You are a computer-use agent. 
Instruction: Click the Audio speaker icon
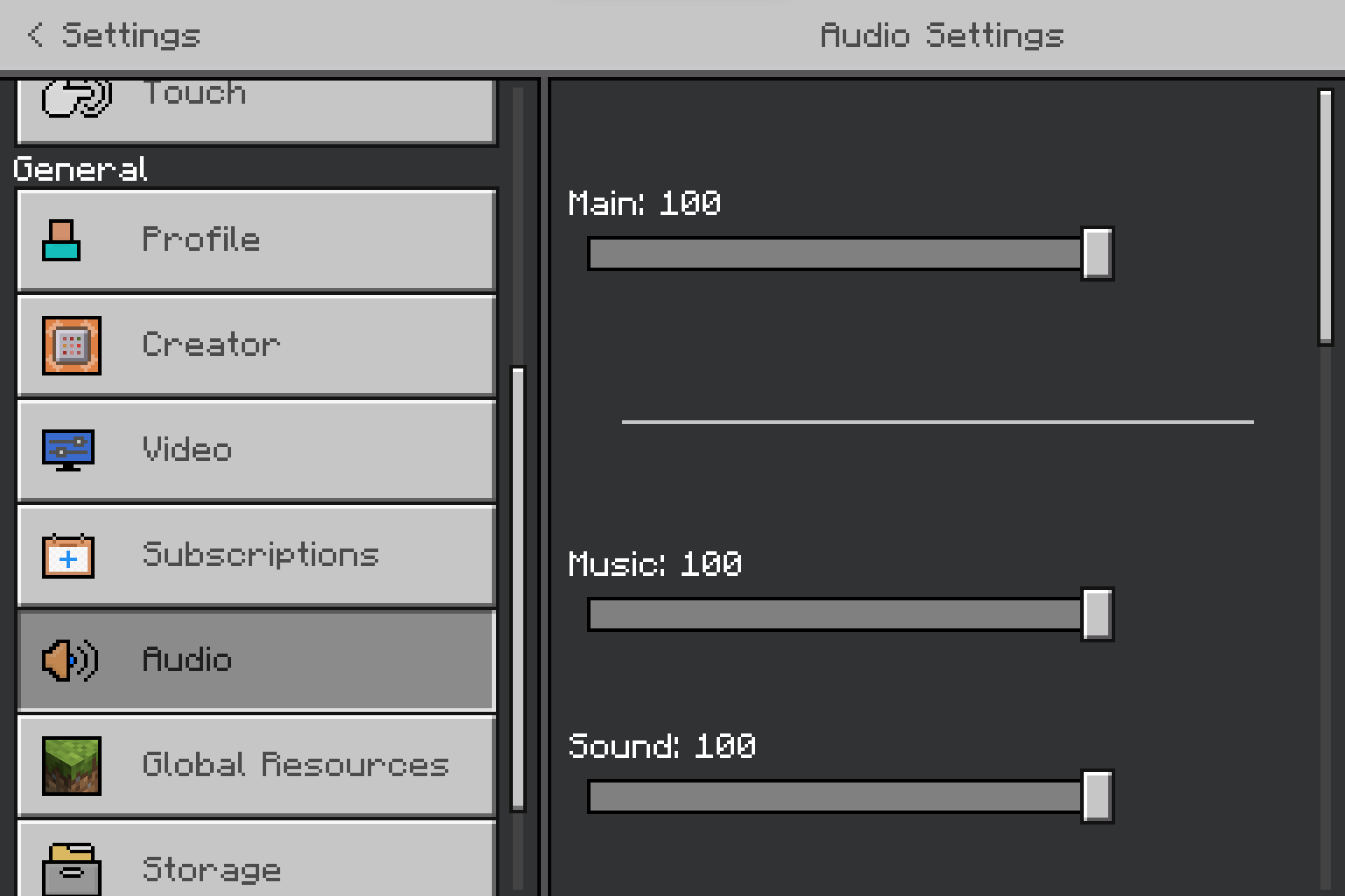click(70, 660)
